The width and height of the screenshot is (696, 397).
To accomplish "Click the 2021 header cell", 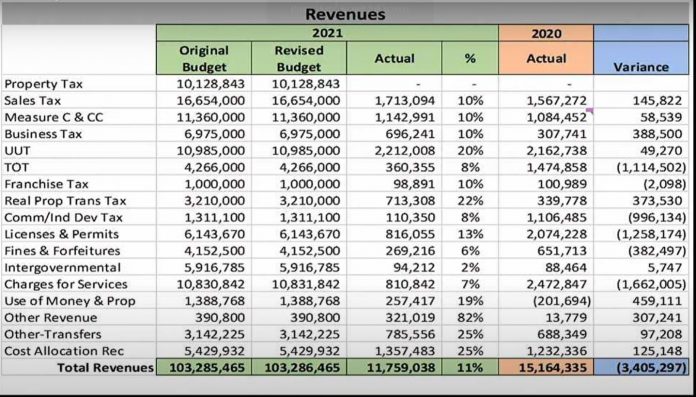I will pyautogui.click(x=327, y=33).
